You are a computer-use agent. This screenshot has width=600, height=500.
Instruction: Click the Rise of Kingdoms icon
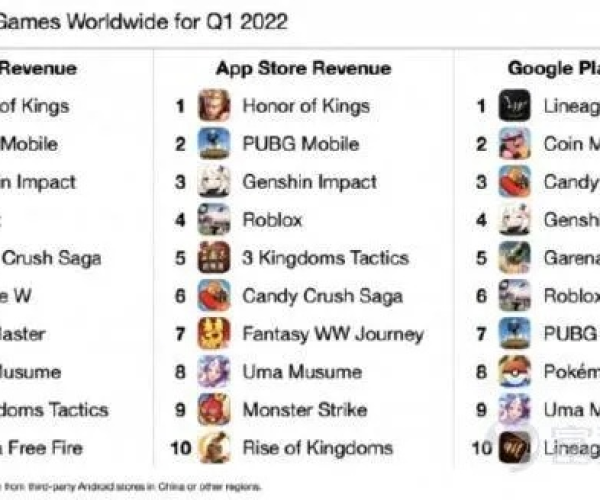(214, 448)
